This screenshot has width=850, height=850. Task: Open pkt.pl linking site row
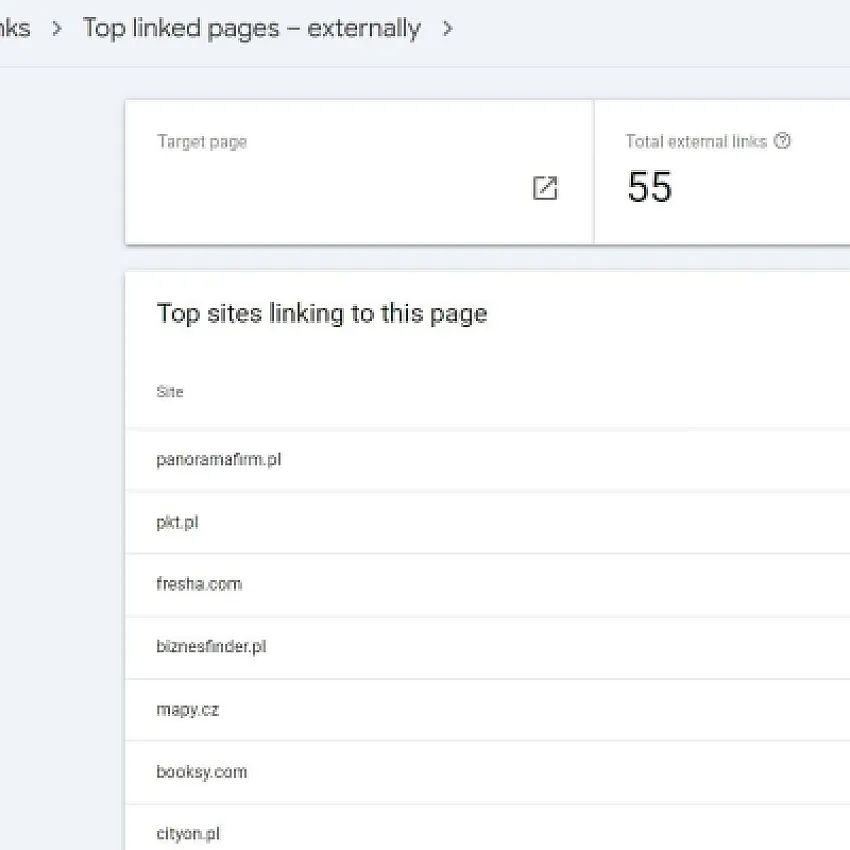[x=487, y=523]
